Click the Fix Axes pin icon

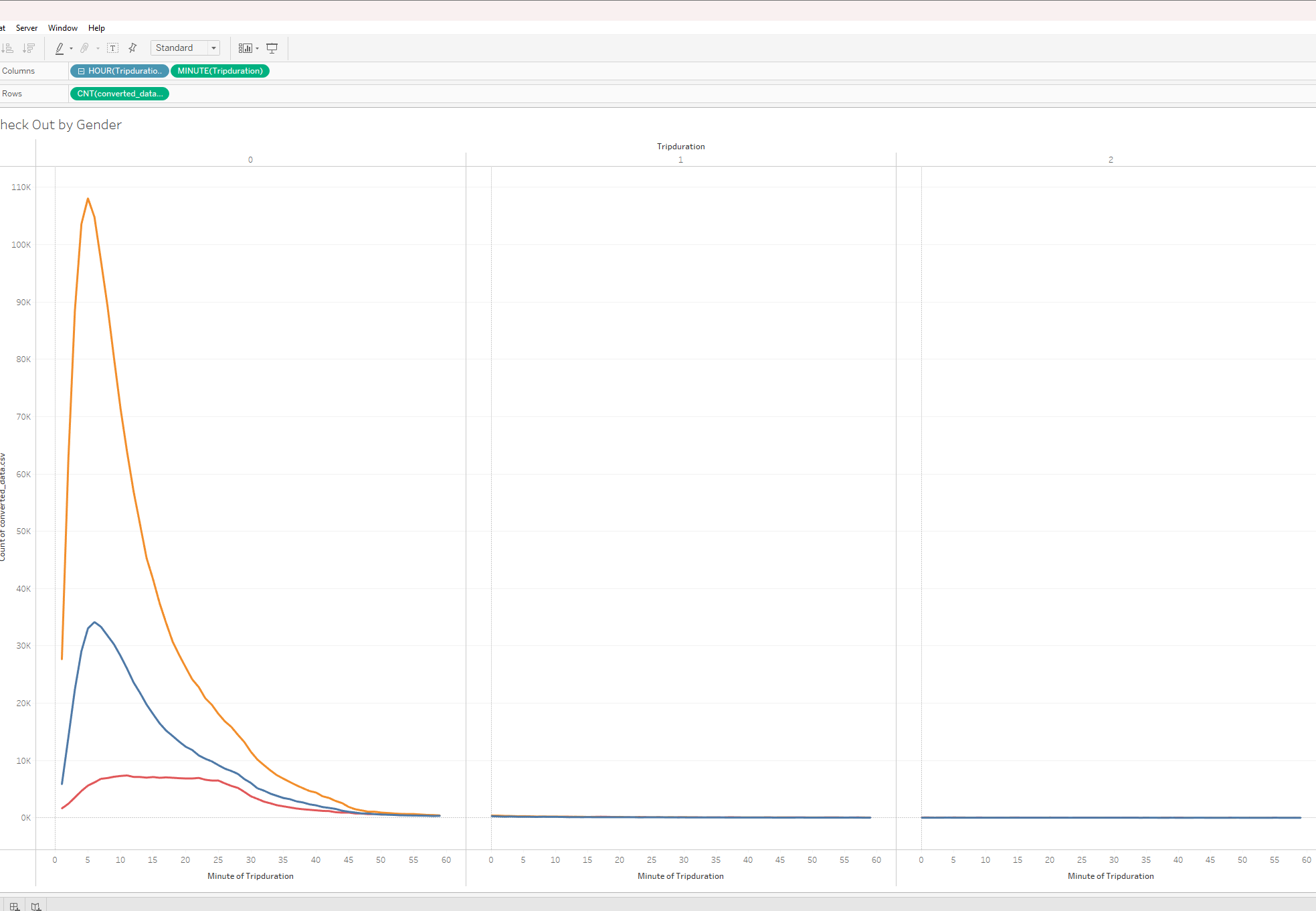click(132, 48)
